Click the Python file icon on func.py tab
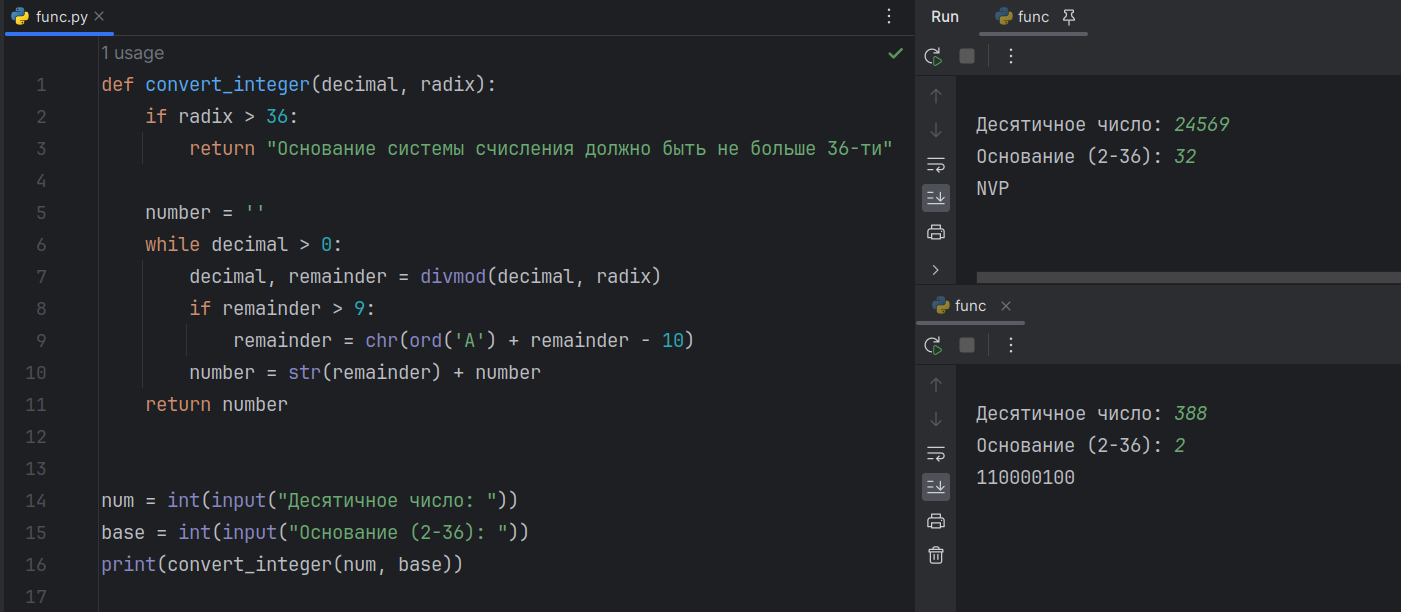The width and height of the screenshot is (1401, 612). (x=20, y=16)
